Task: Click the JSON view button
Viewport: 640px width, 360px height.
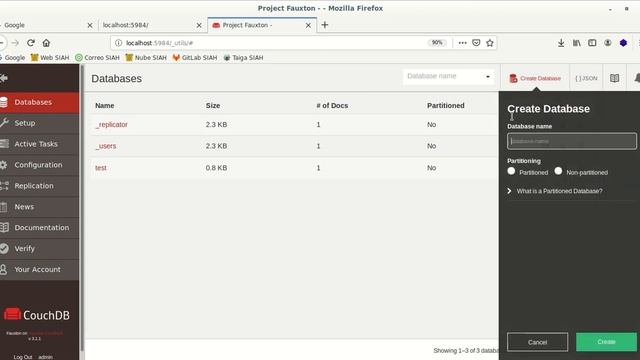Action: [x=586, y=78]
